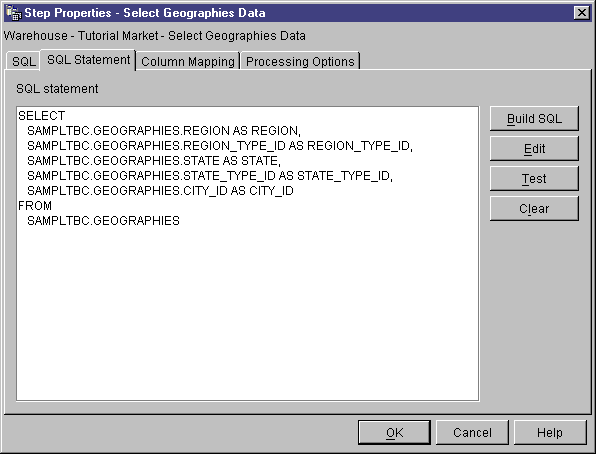Image resolution: width=597 pixels, height=454 pixels.
Task: Go to the Processing Options tab
Action: pos(300,61)
